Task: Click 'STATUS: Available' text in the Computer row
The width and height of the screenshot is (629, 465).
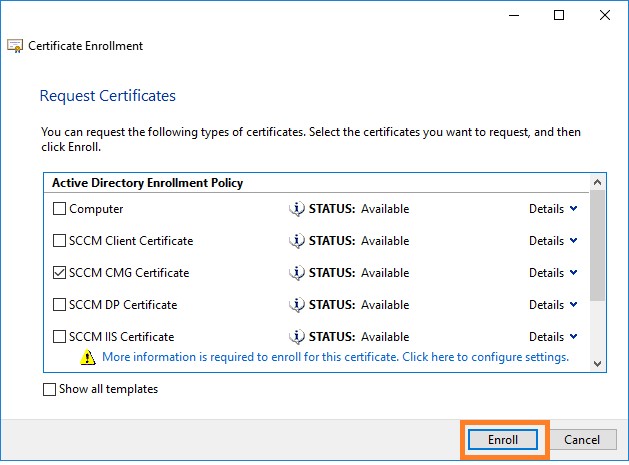Action: coord(359,209)
